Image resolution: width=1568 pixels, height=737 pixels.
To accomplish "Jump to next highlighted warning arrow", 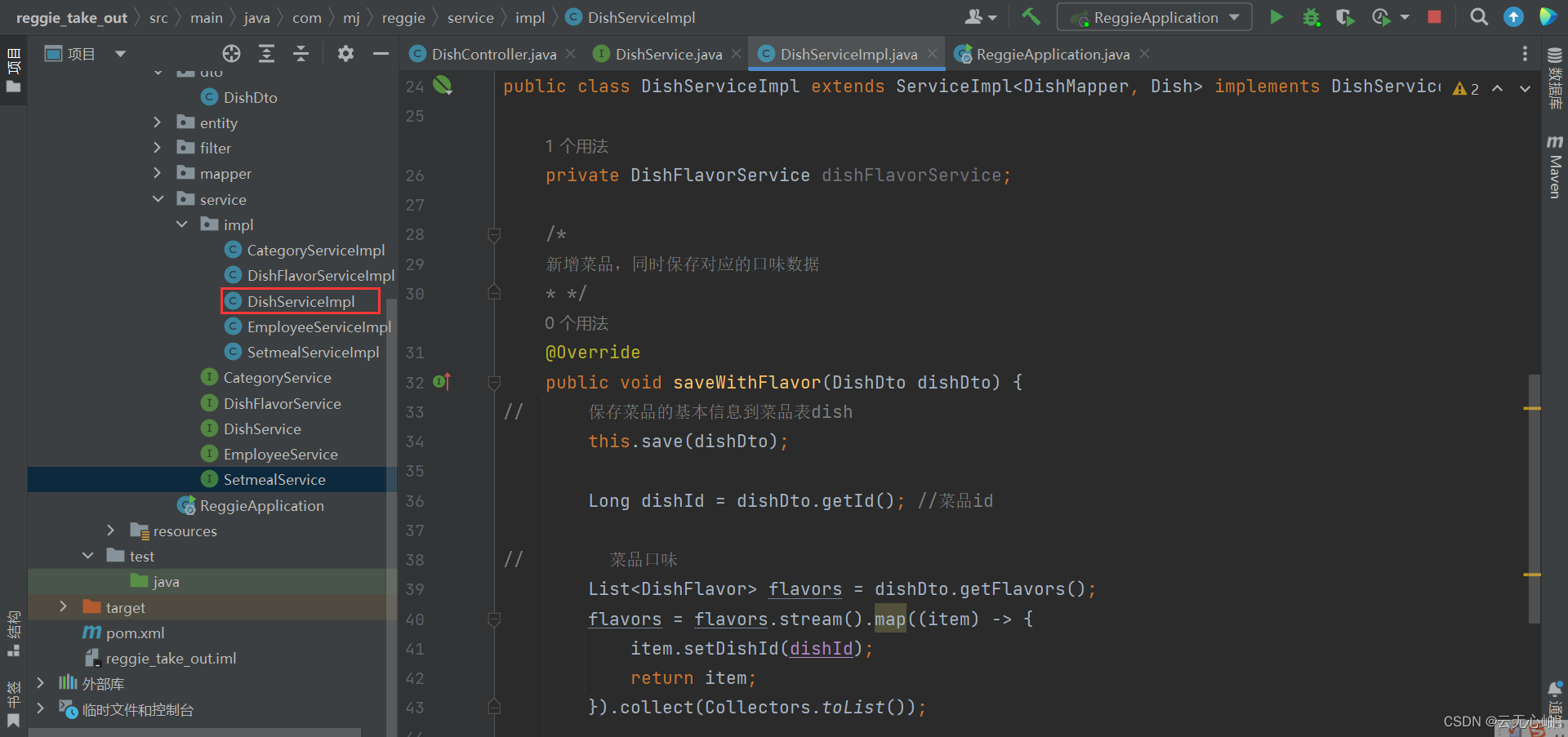I will click(x=1525, y=88).
